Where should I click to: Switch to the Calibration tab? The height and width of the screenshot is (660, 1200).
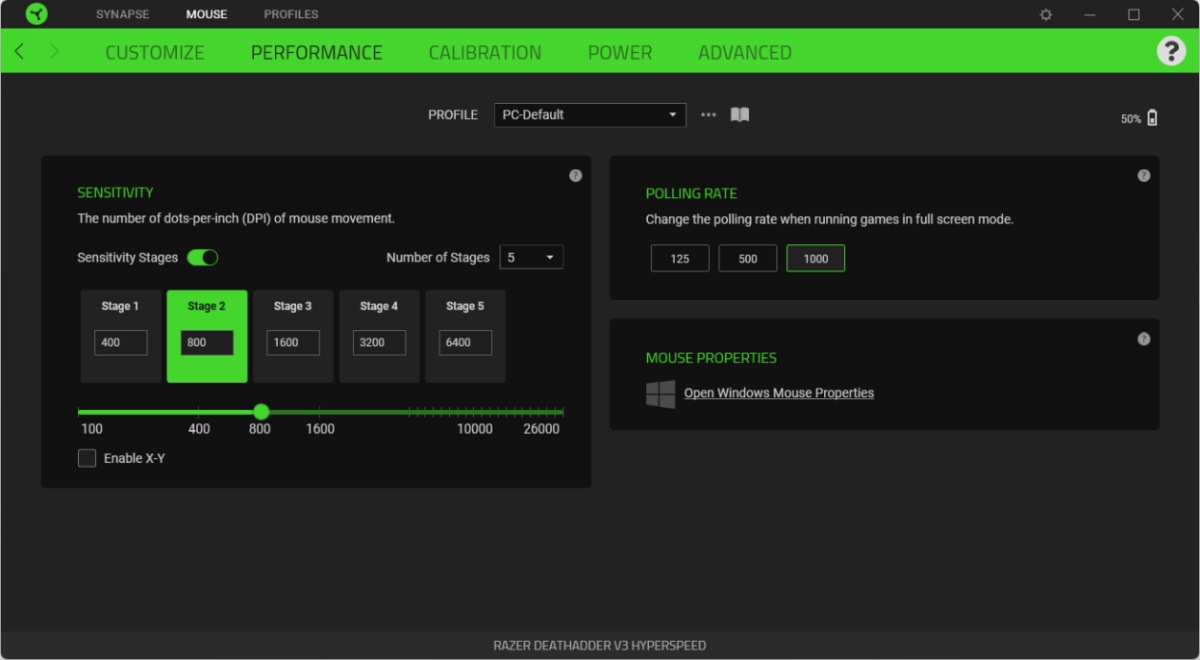click(x=485, y=52)
